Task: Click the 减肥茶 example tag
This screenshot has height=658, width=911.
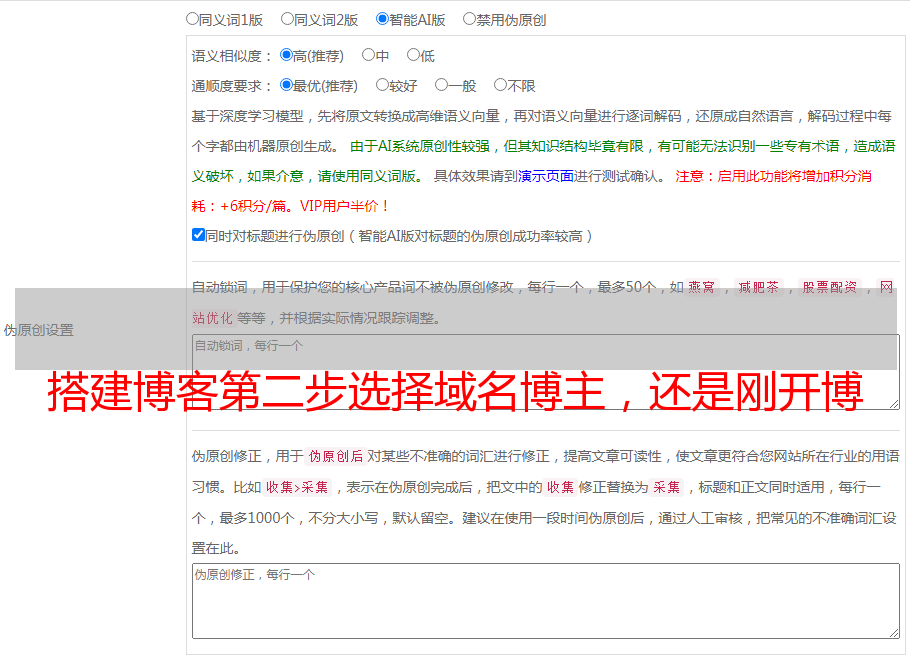Action: point(759,287)
